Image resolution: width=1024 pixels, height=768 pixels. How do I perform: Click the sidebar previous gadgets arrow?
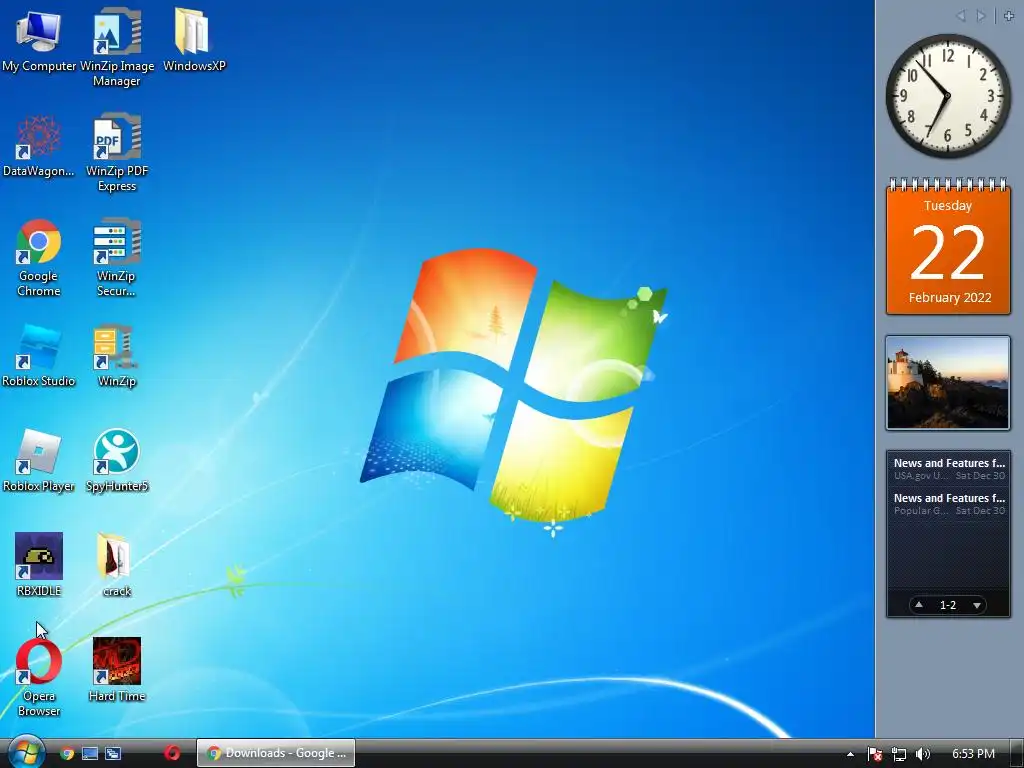[x=961, y=16]
